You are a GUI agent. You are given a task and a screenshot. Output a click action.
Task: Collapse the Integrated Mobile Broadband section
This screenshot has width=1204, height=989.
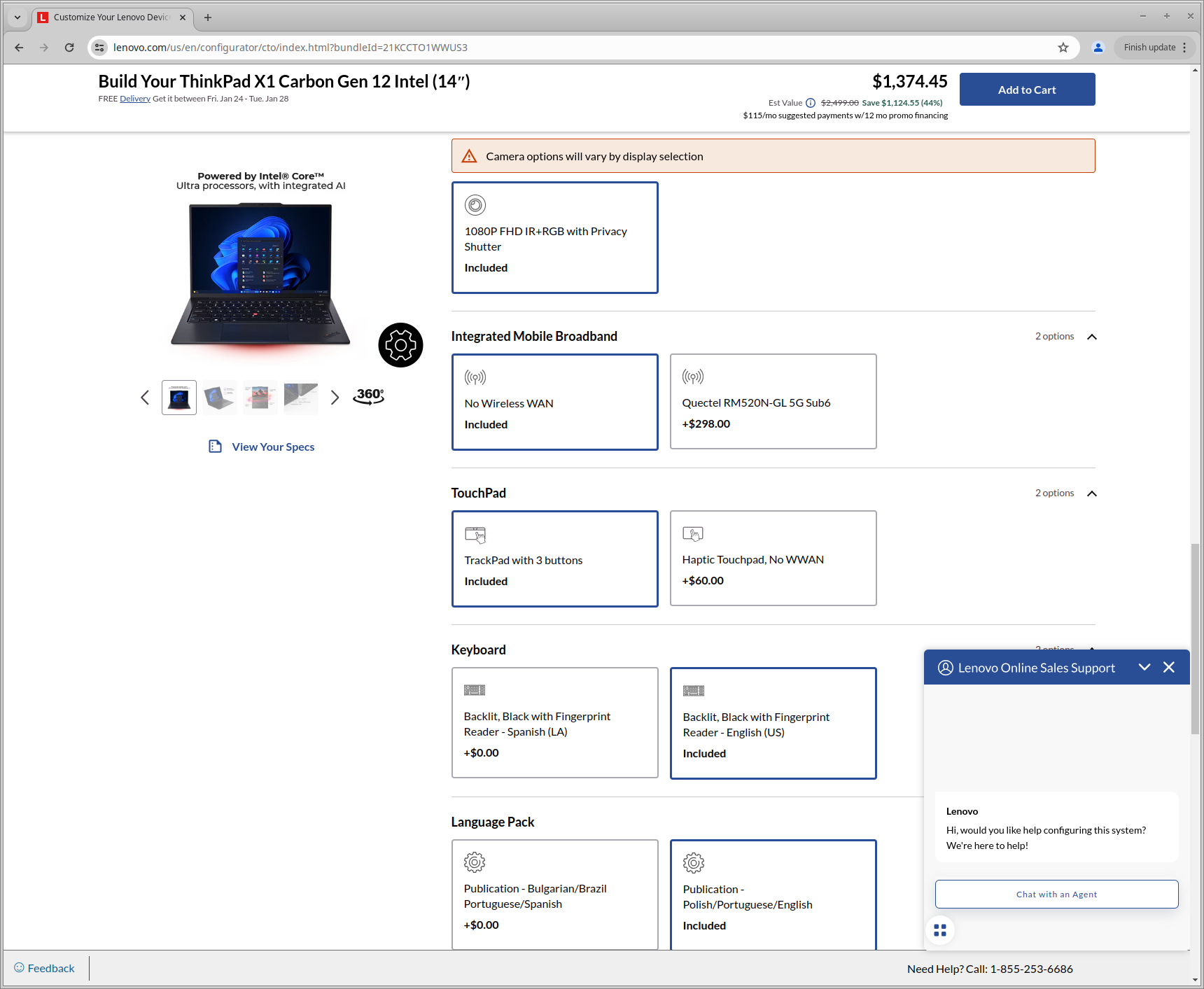click(x=1092, y=337)
